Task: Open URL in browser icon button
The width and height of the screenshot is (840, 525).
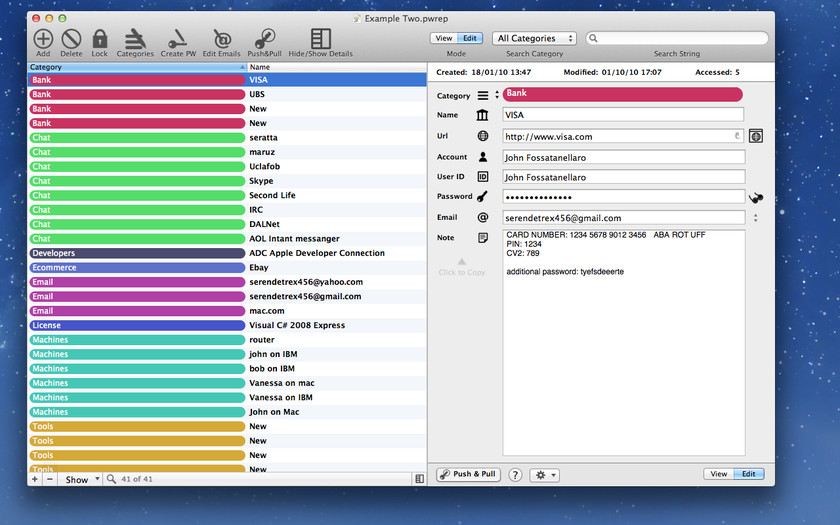Action: pyautogui.click(x=755, y=136)
